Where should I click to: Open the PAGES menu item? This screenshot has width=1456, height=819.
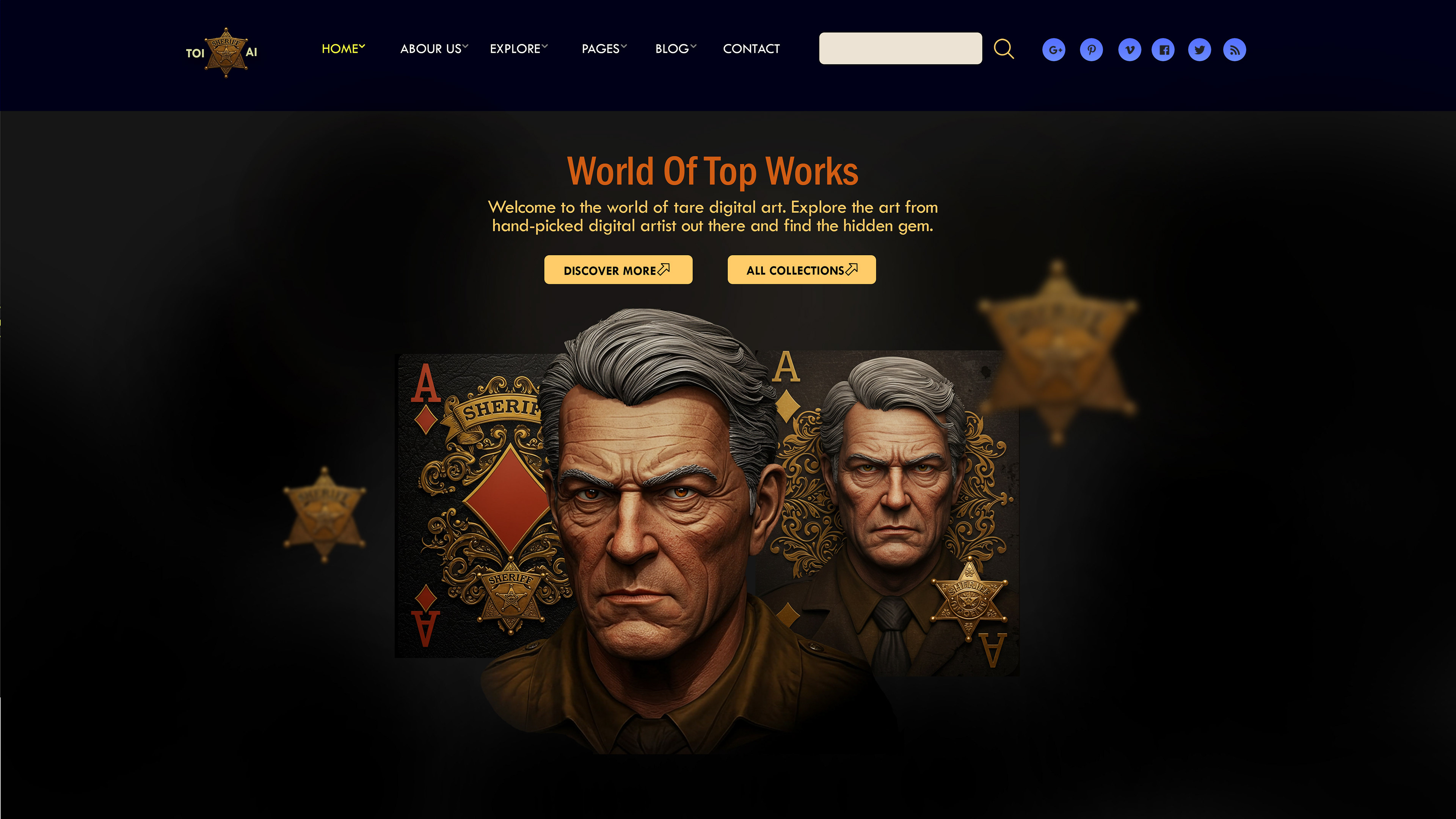click(604, 49)
